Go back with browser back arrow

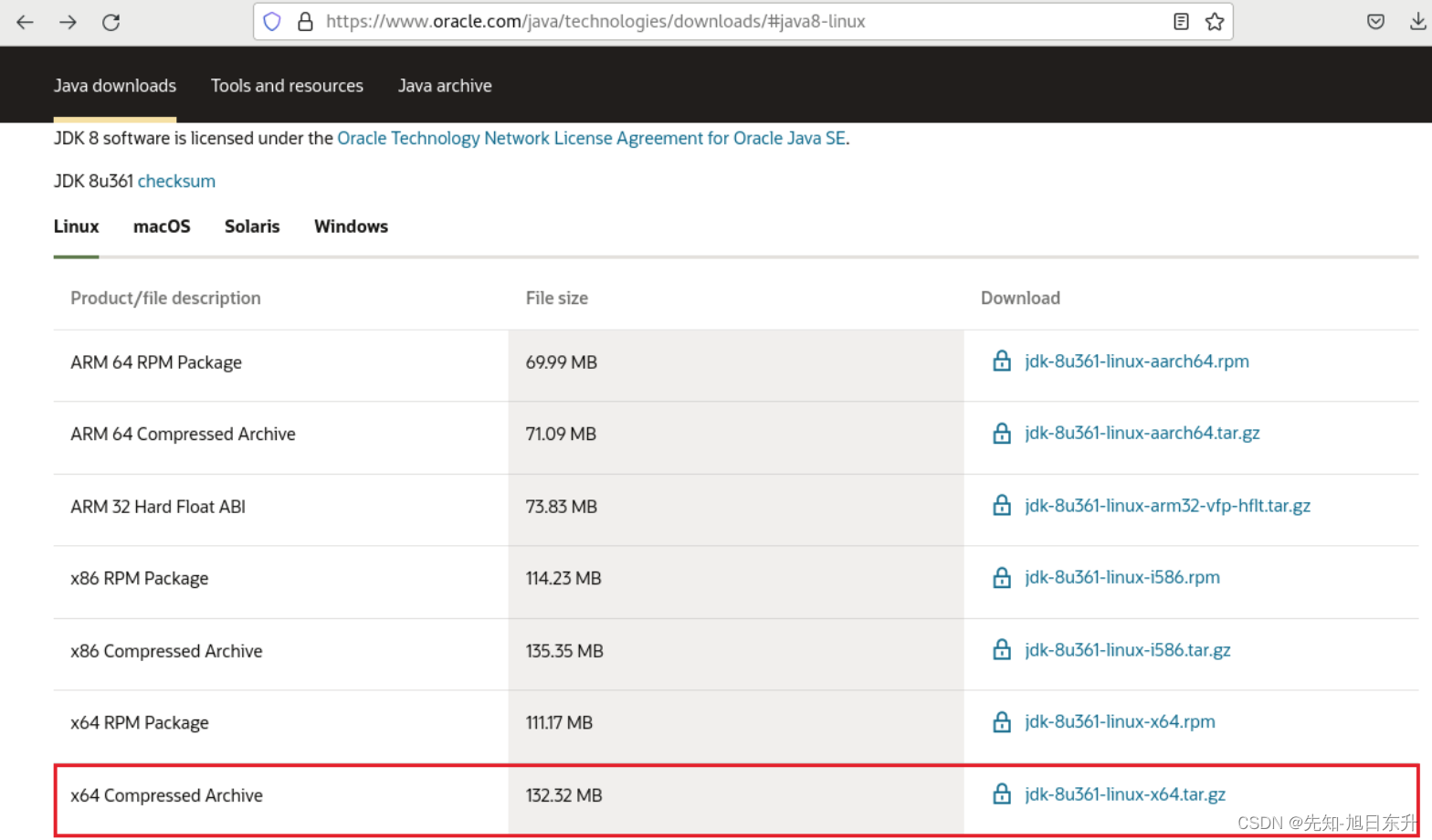[x=25, y=22]
